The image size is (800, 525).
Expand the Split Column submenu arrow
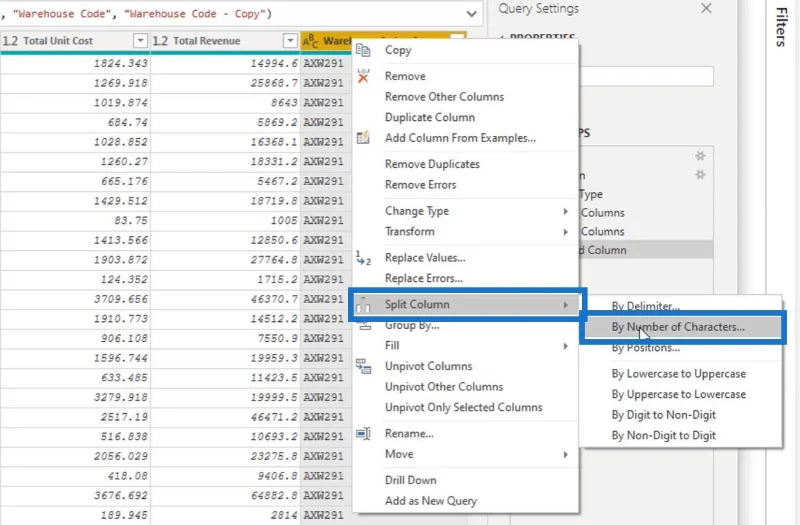pos(565,305)
